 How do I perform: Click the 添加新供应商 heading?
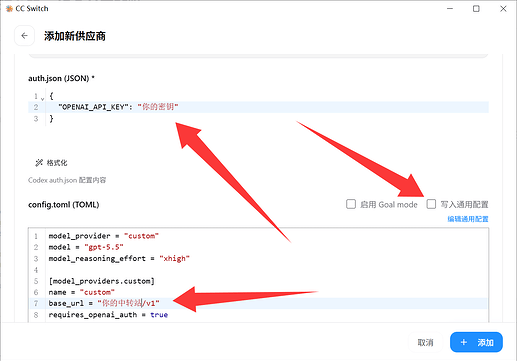pyautogui.click(x=75, y=36)
